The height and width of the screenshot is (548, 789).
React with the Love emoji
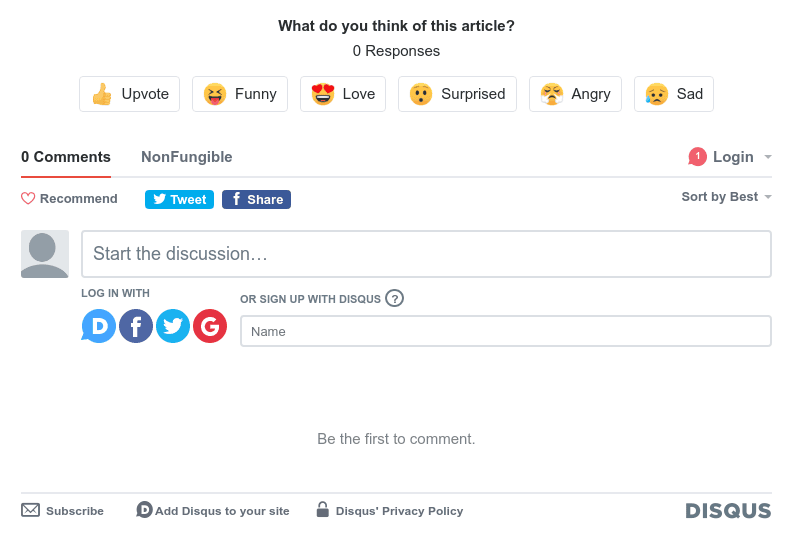pyautogui.click(x=343, y=94)
